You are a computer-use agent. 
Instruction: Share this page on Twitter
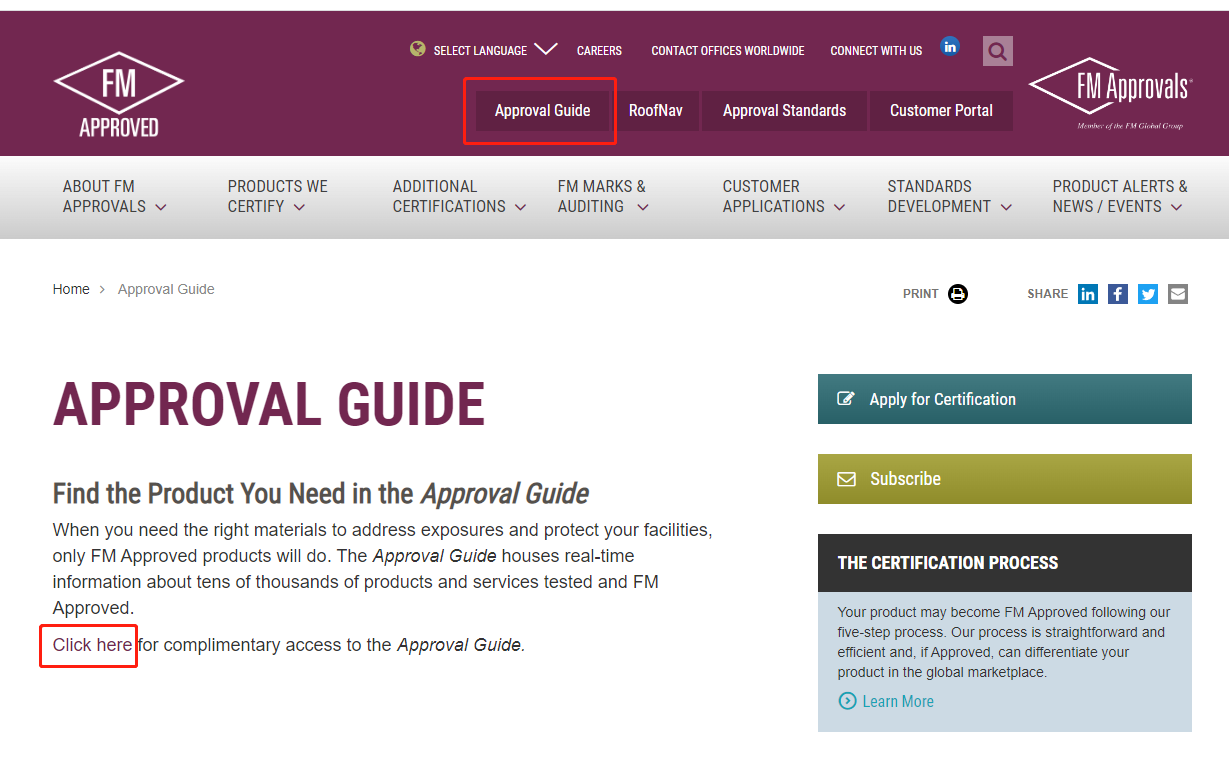coord(1148,294)
